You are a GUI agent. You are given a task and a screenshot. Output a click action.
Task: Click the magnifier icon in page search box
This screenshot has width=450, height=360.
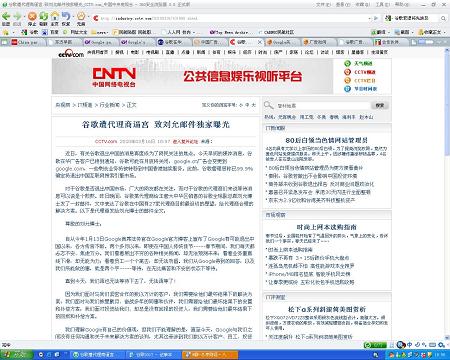click(x=268, y=105)
